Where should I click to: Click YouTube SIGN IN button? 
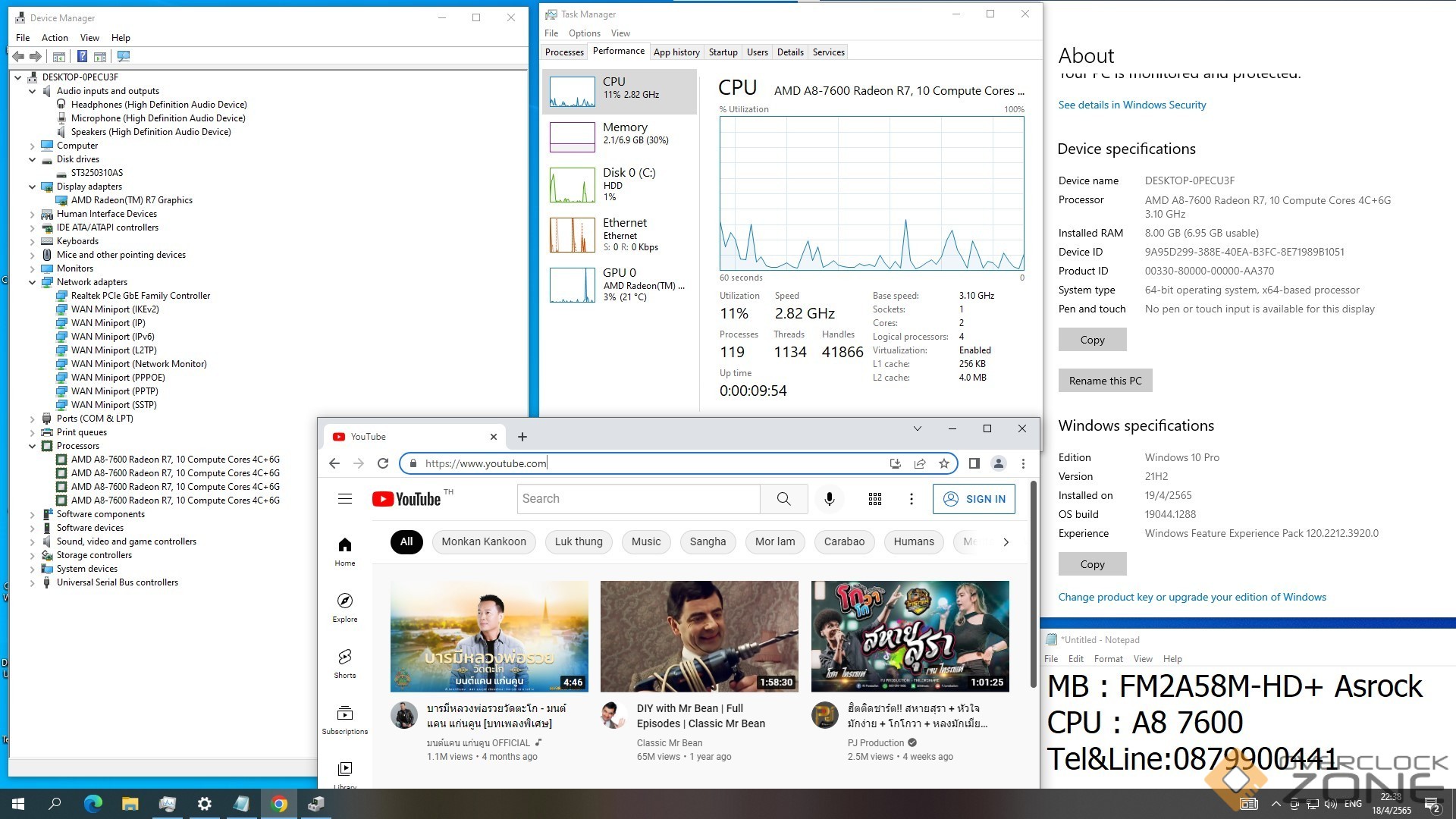974,499
